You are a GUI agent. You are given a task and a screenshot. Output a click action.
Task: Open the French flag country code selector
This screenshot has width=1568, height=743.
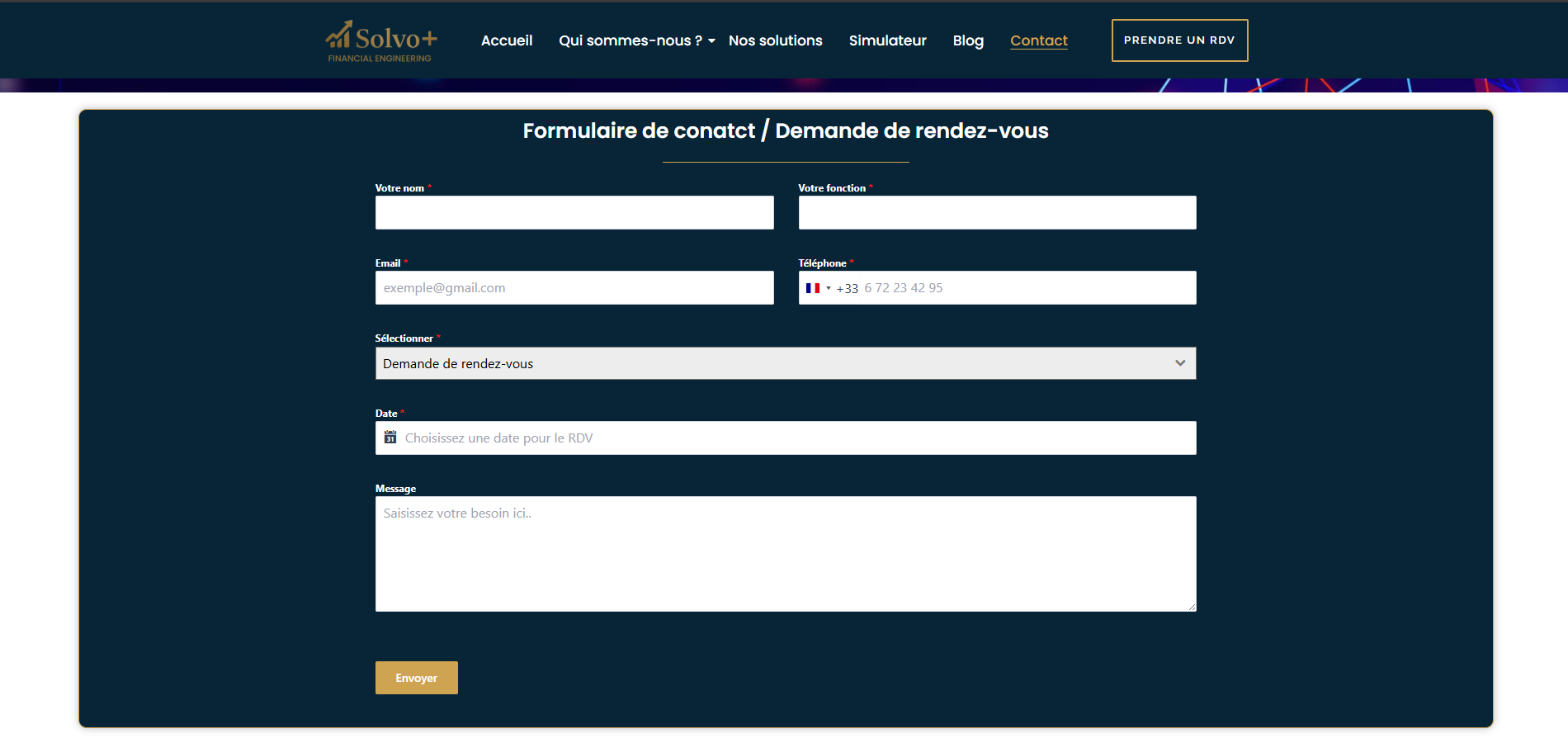[x=817, y=288]
